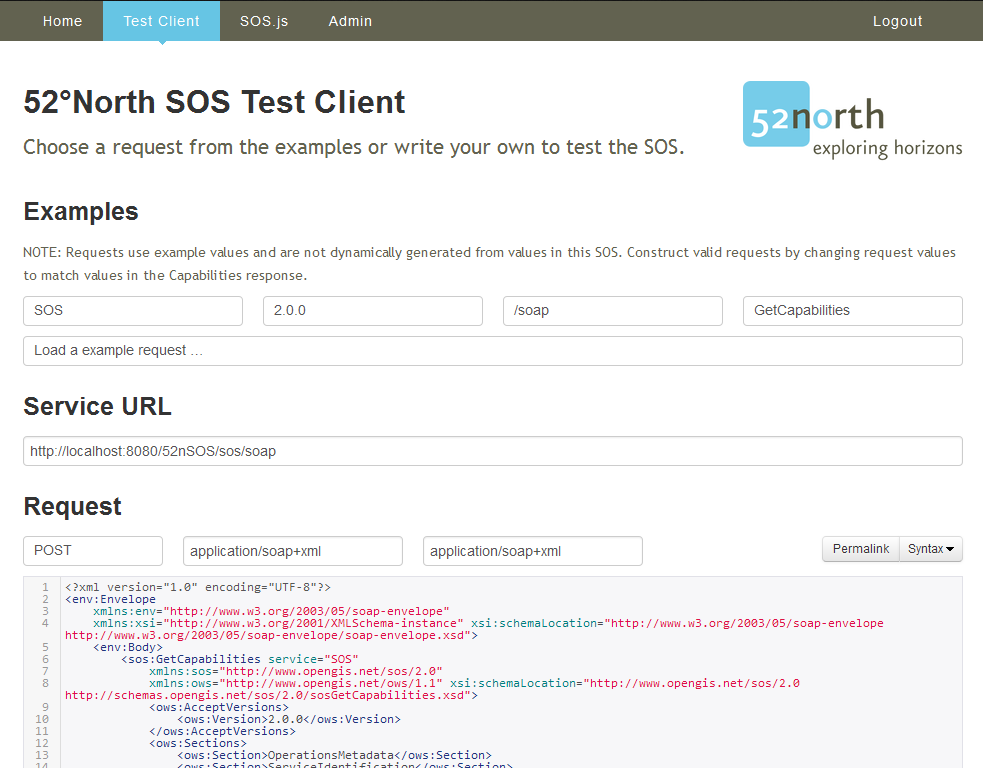Open the Home navigation tab
Image resolution: width=983 pixels, height=768 pixels.
tap(62, 21)
